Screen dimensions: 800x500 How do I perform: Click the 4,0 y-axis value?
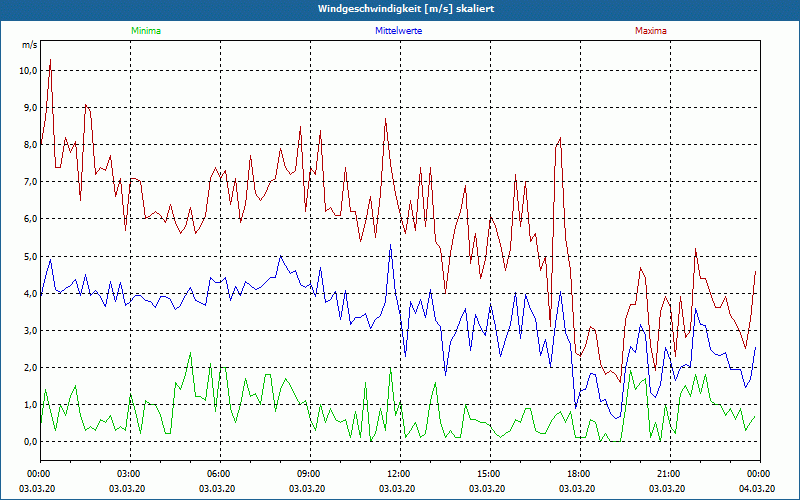click(30, 293)
